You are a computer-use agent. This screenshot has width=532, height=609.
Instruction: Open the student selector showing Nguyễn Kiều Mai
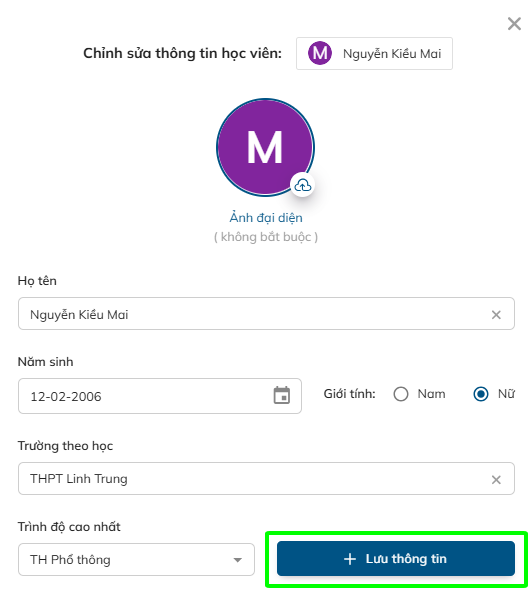click(x=374, y=54)
